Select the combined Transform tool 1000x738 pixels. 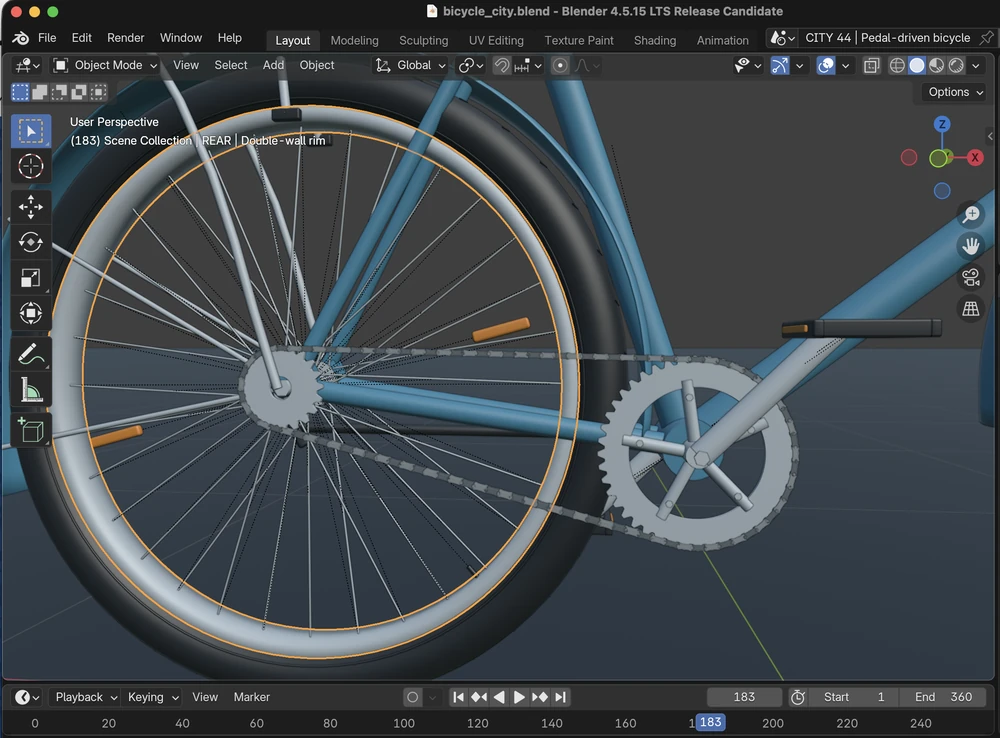pos(31,313)
